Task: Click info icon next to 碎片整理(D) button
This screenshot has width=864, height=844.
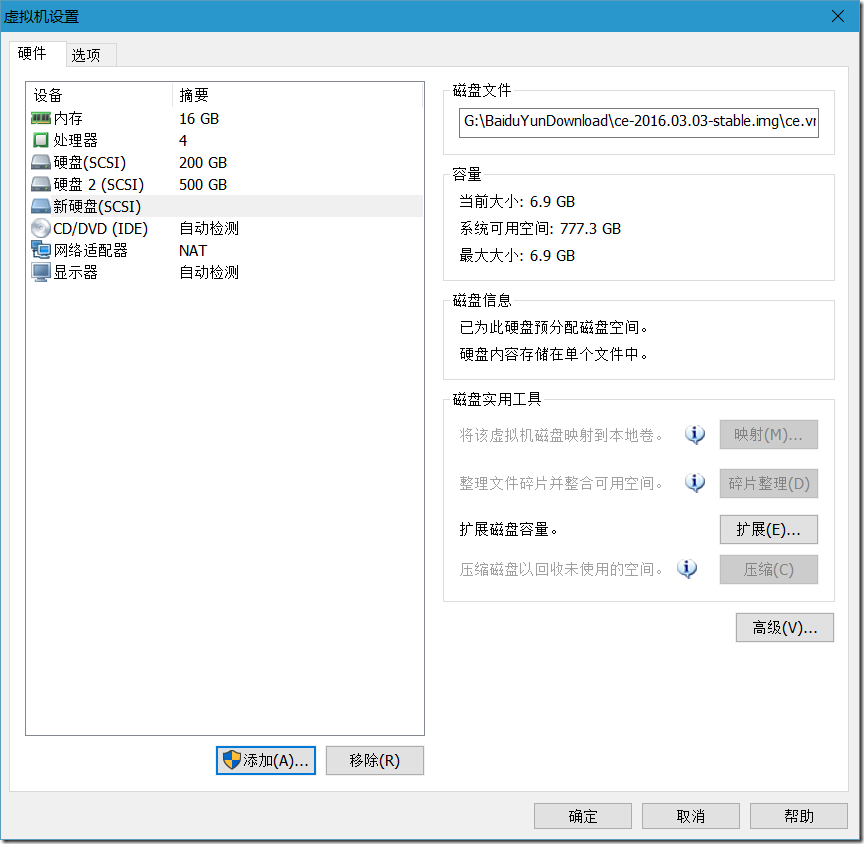Action: point(695,483)
